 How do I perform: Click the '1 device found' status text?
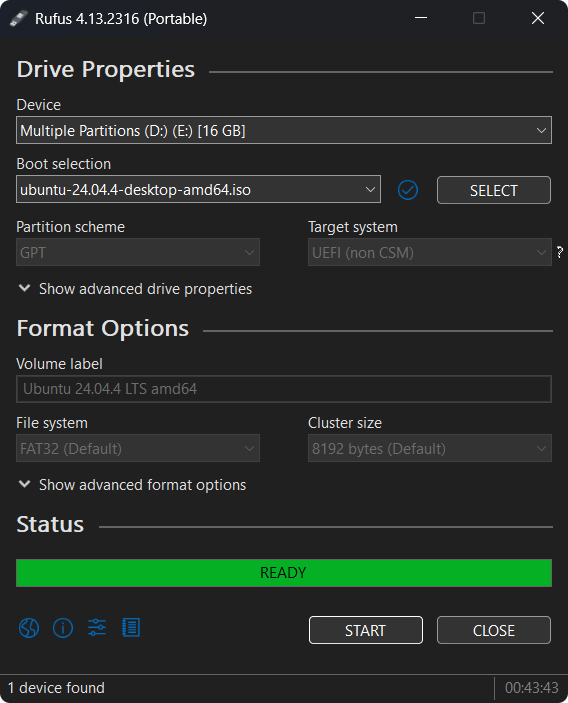56,688
